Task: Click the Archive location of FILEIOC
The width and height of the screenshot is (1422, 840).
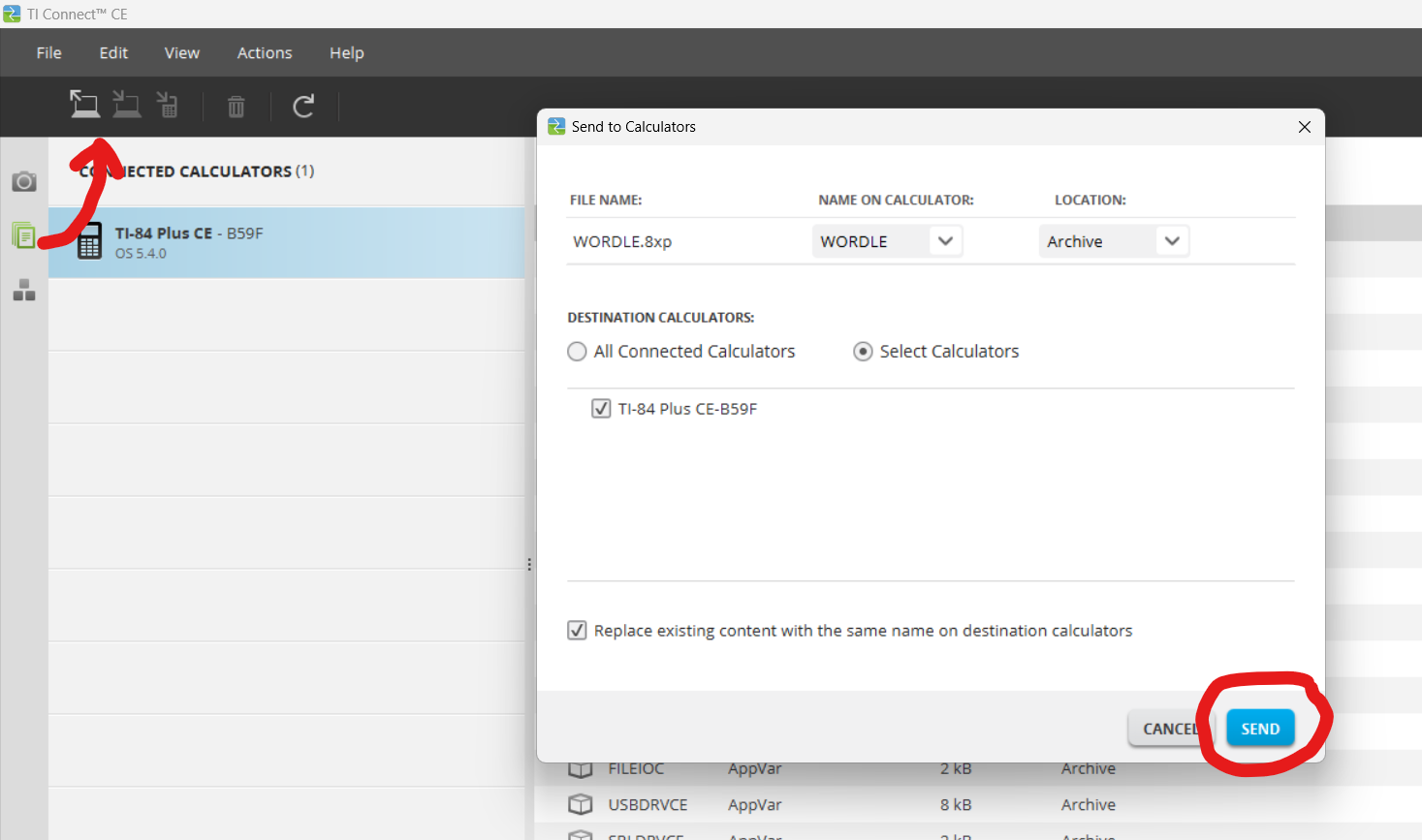Action: [1088, 769]
